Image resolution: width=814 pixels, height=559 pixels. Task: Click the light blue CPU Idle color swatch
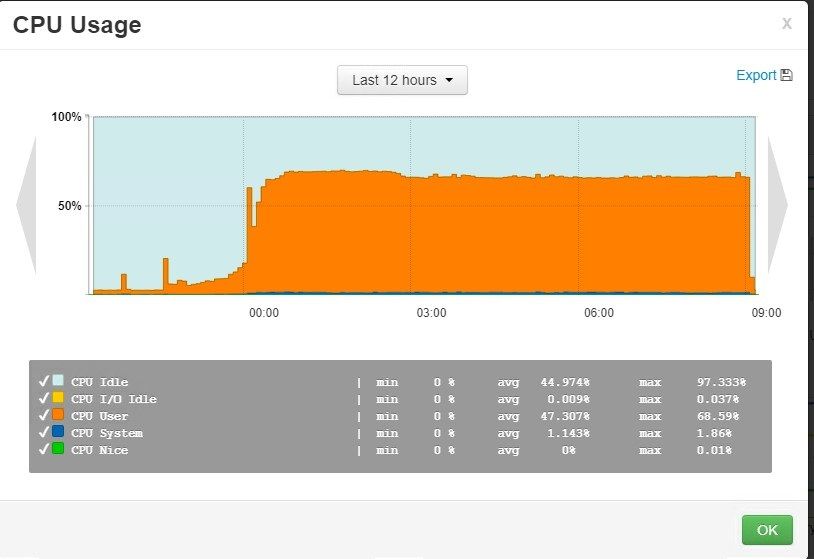(58, 380)
